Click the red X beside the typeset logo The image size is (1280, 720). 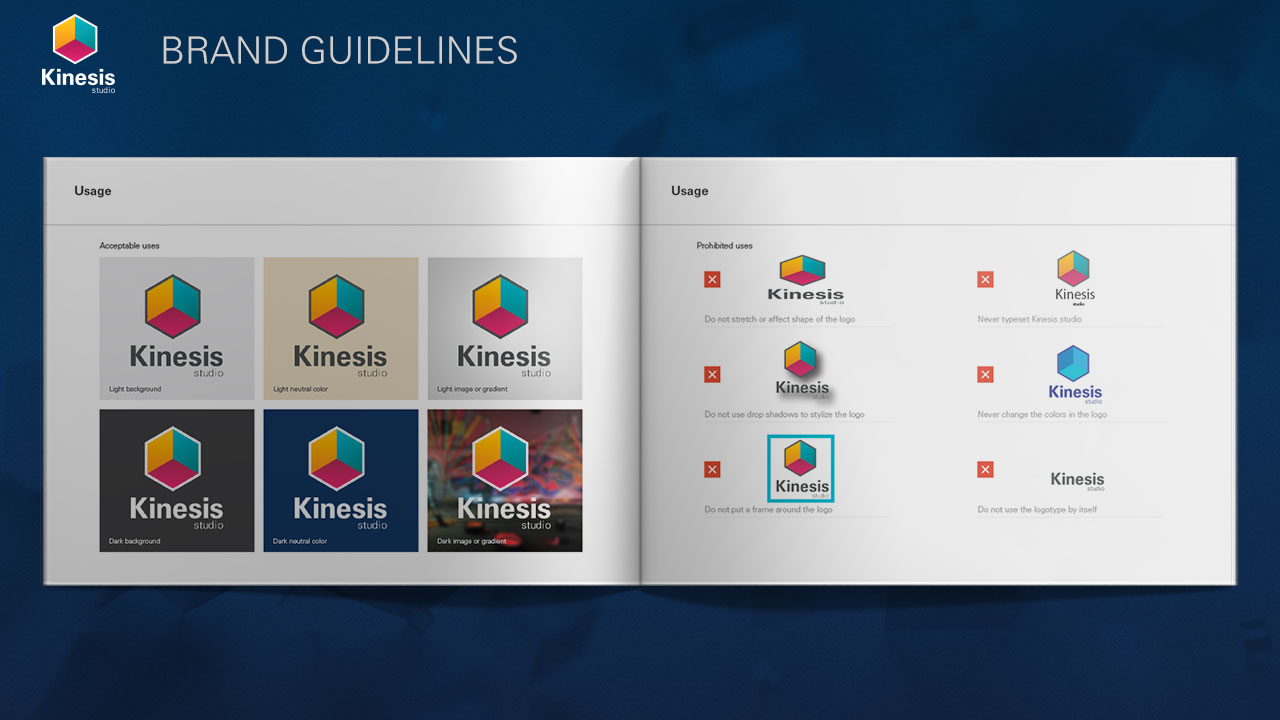pos(985,279)
